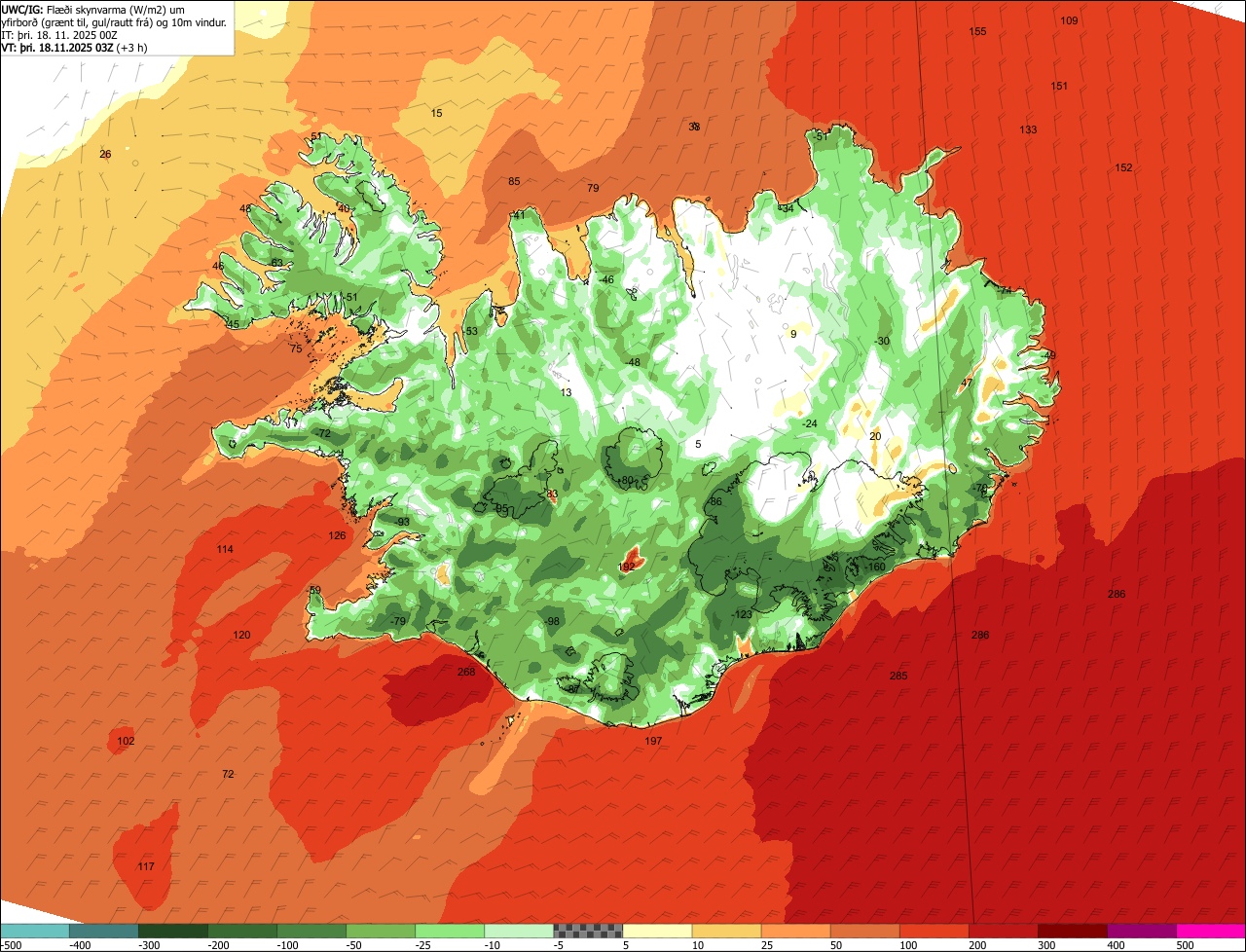Viewport: 1246px width, 952px height.
Task: Click the map value '75' in Breiðafjörður
Action: point(296,349)
